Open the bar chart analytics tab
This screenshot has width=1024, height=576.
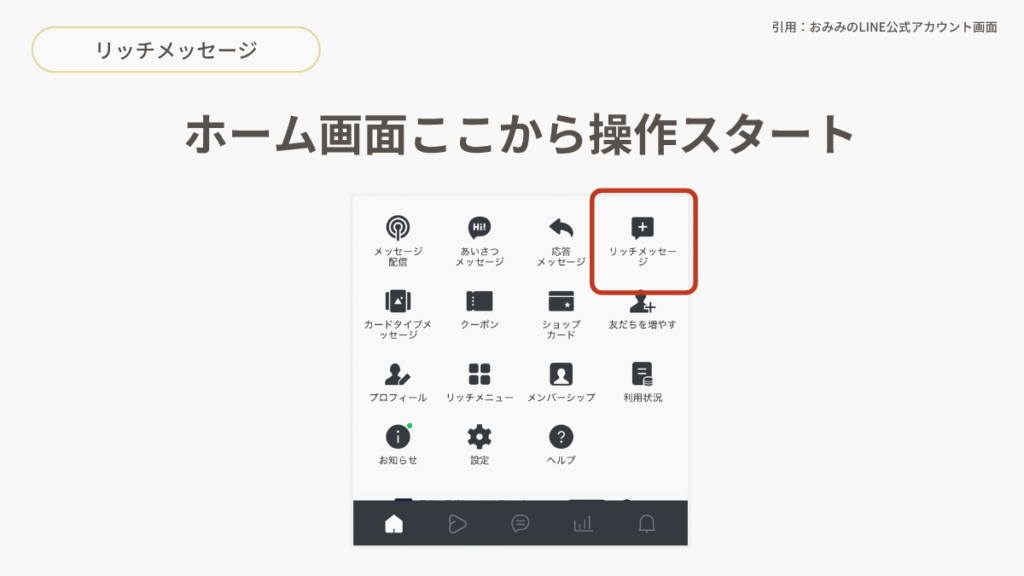click(583, 523)
